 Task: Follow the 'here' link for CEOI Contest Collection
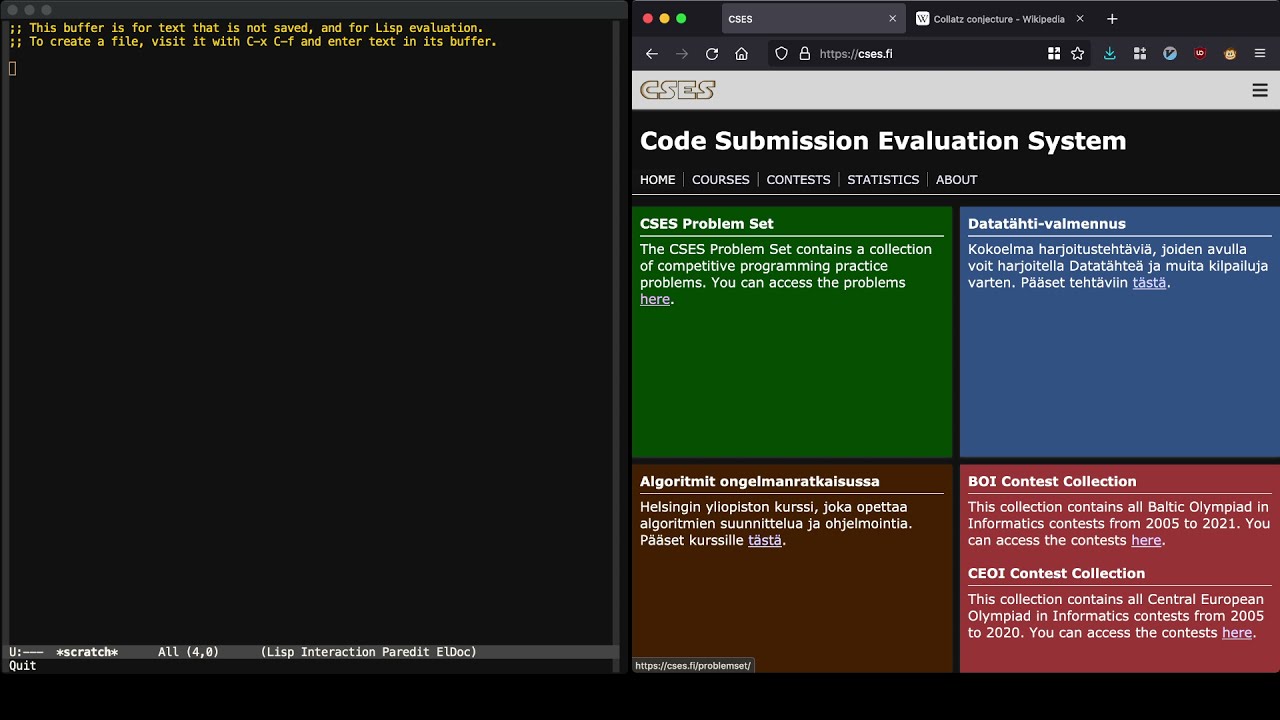point(1237,632)
